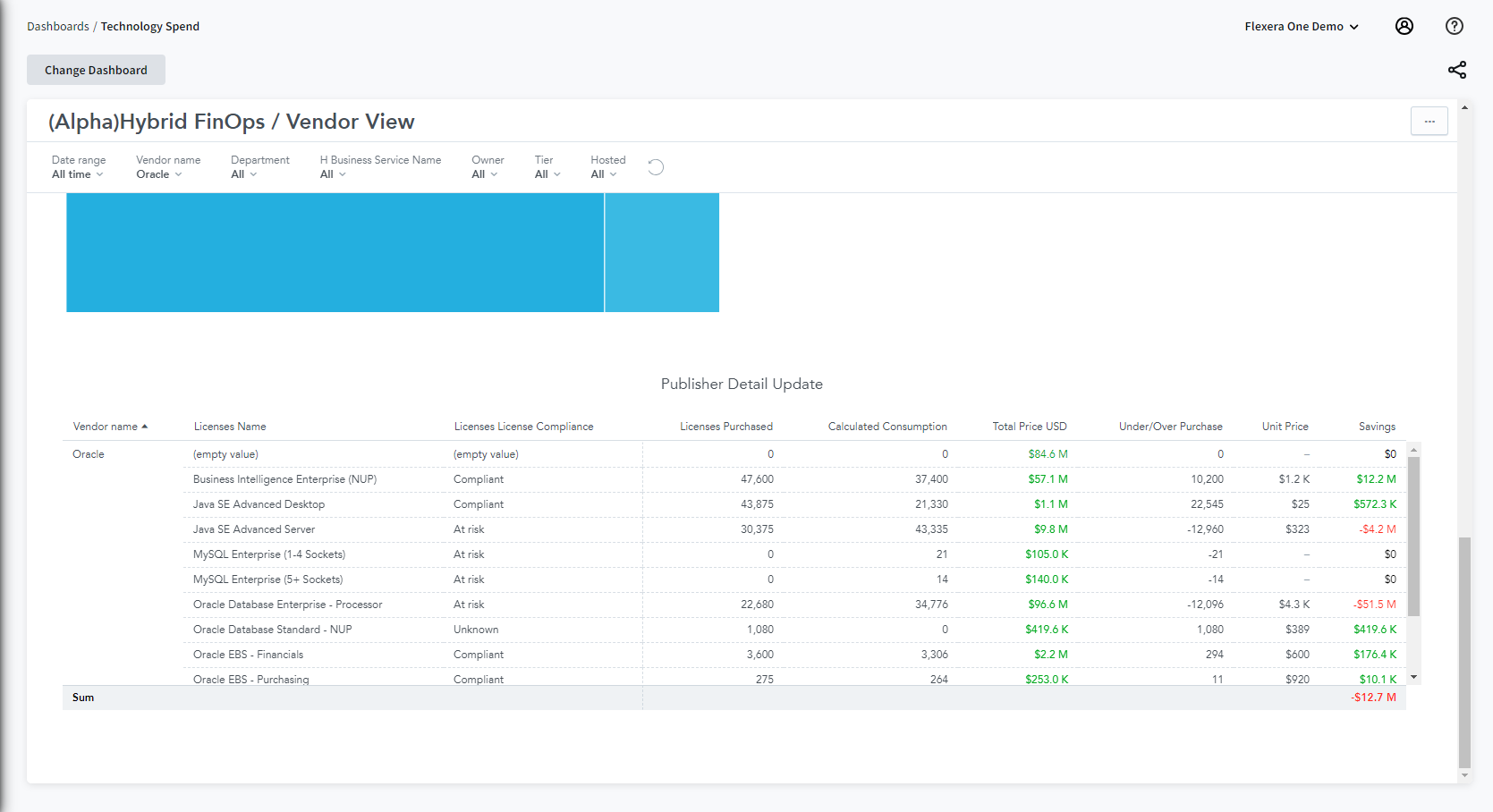
Task: Open the user account profile icon
Action: pyautogui.click(x=1404, y=26)
